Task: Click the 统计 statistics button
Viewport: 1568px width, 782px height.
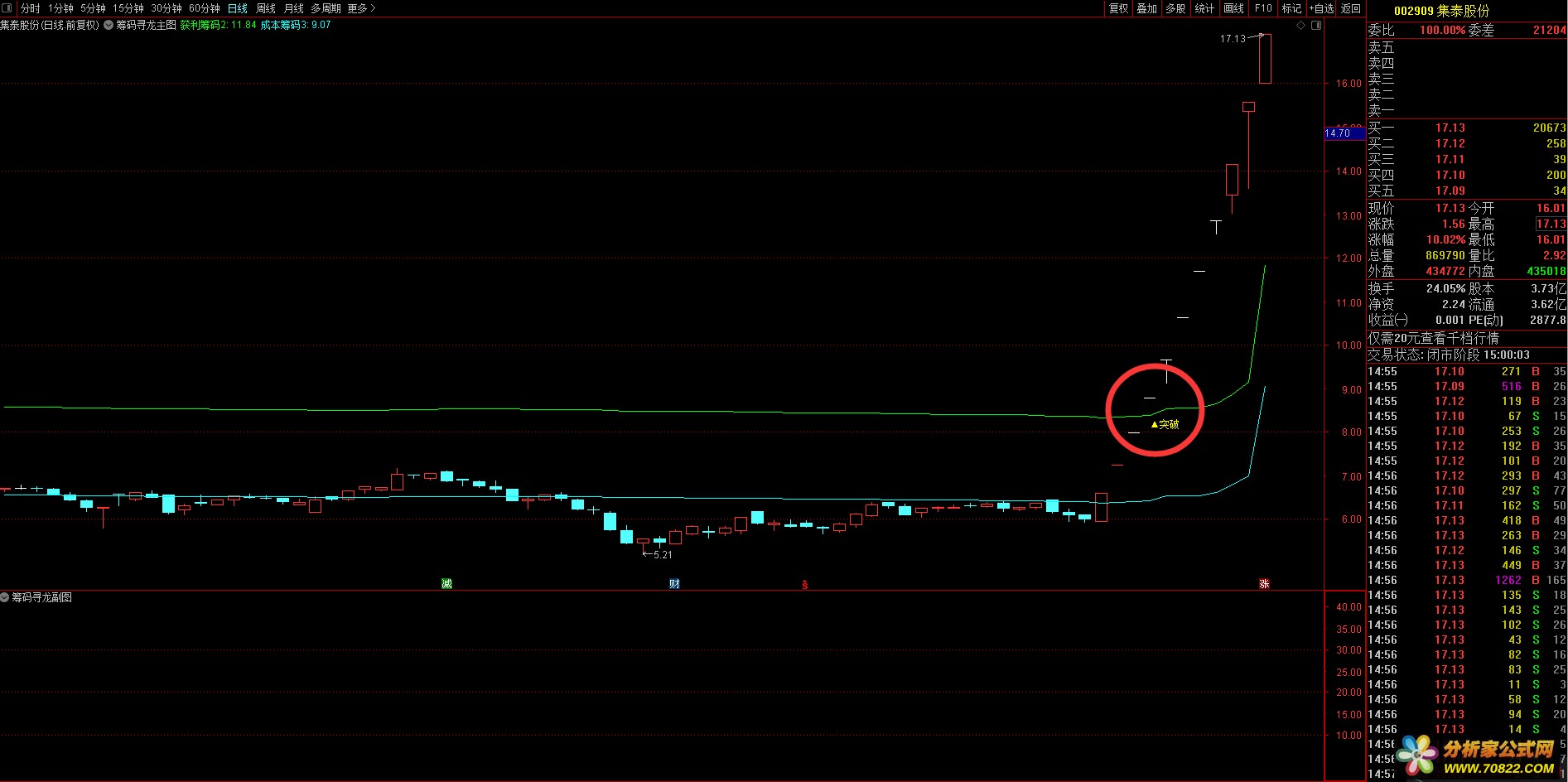Action: [1204, 8]
